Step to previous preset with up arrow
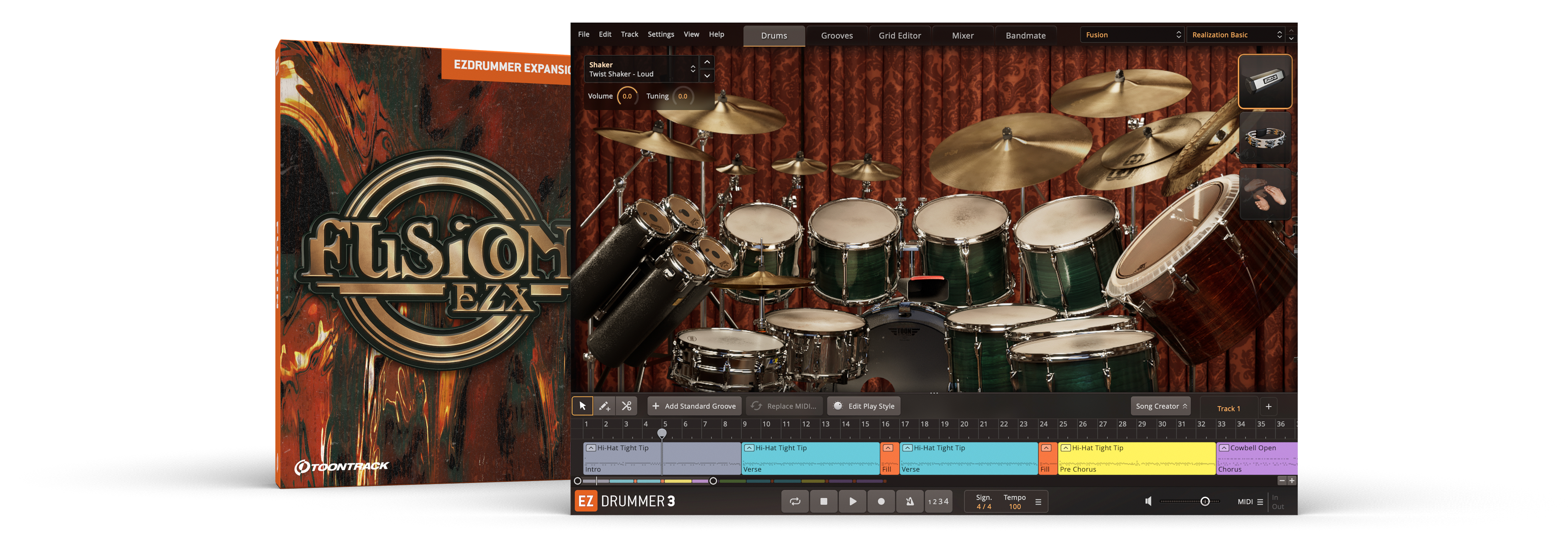 1291,31
